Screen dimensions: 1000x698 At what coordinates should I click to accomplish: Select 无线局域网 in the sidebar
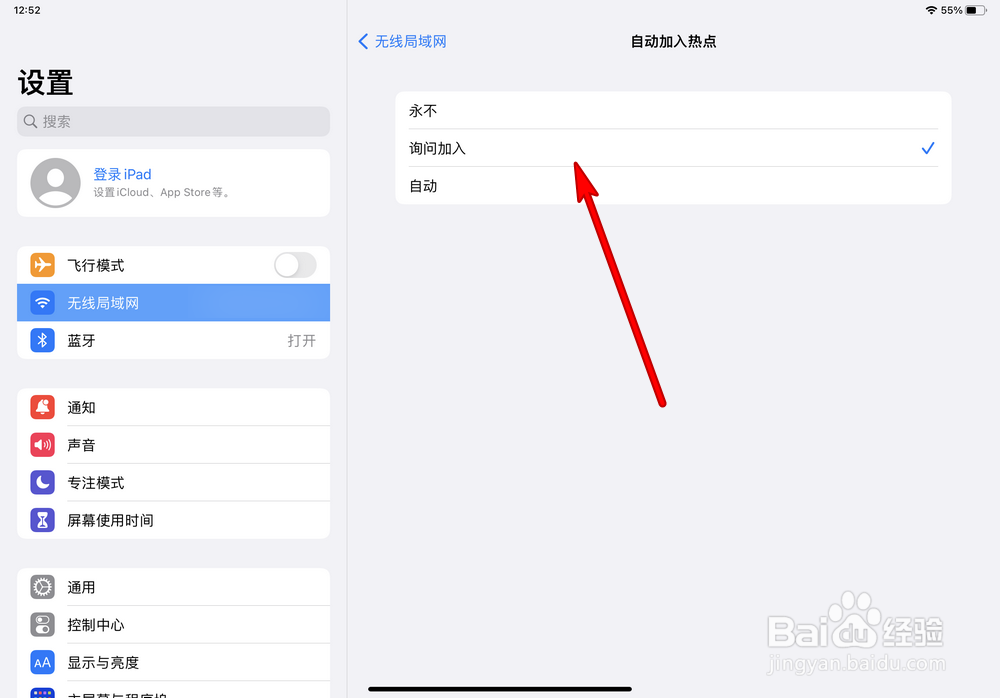pos(173,302)
